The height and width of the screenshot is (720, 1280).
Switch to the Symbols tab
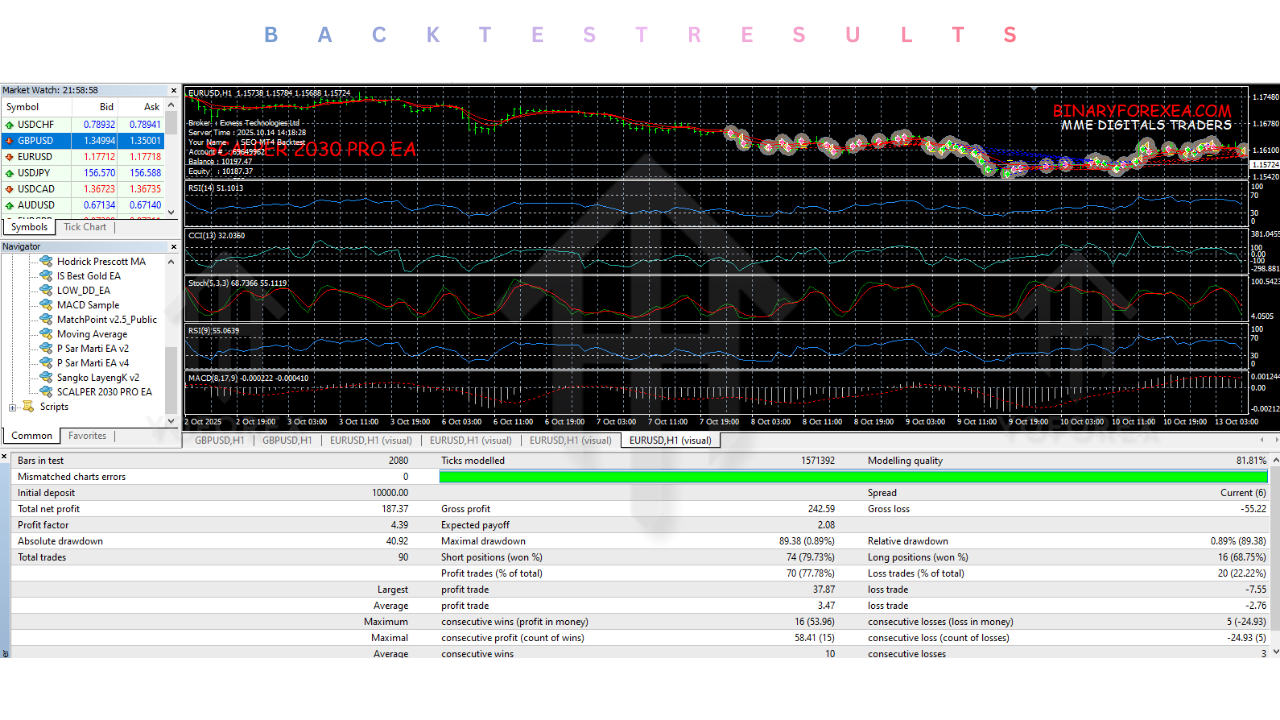(28, 226)
